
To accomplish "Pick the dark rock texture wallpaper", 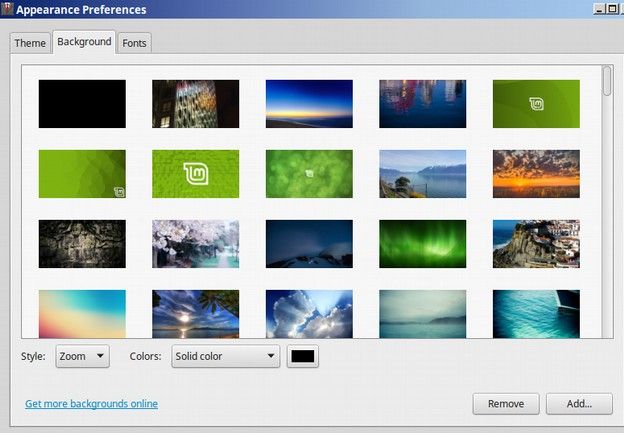I will (x=82, y=244).
